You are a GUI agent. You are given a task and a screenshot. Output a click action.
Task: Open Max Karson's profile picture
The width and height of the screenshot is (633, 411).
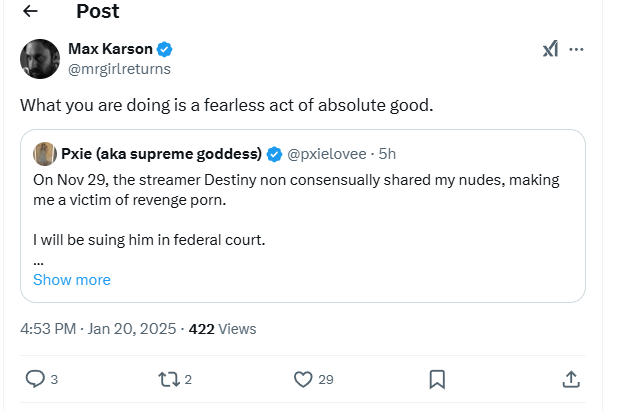click(40, 59)
